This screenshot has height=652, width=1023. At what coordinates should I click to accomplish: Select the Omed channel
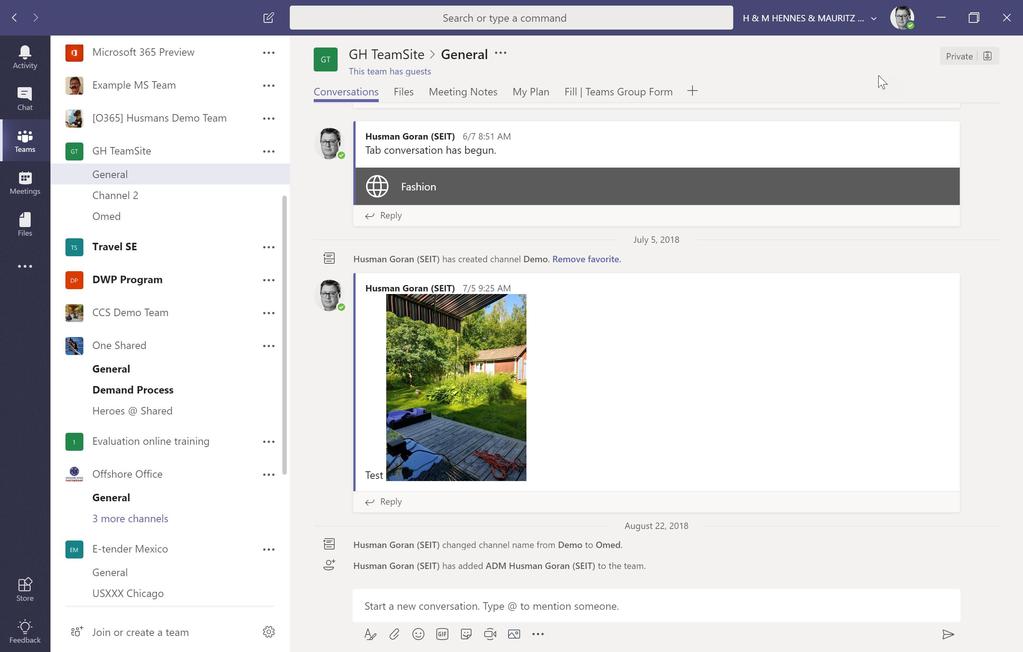pos(106,216)
